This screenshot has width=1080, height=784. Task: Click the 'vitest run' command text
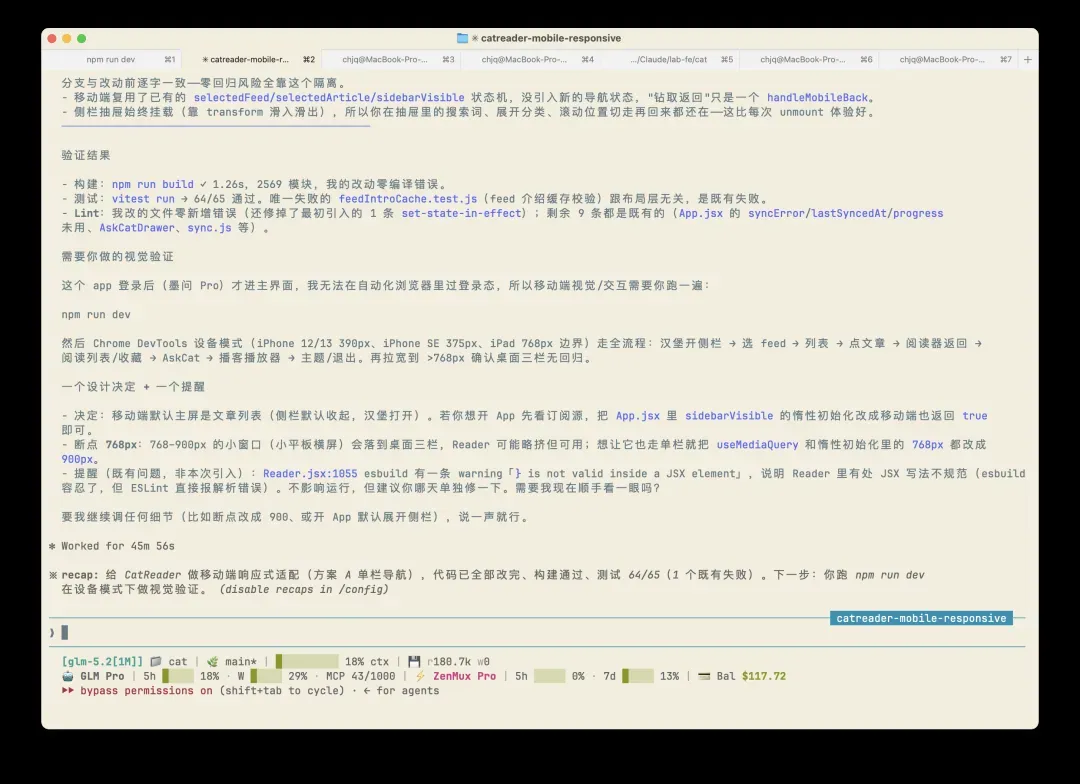143,199
